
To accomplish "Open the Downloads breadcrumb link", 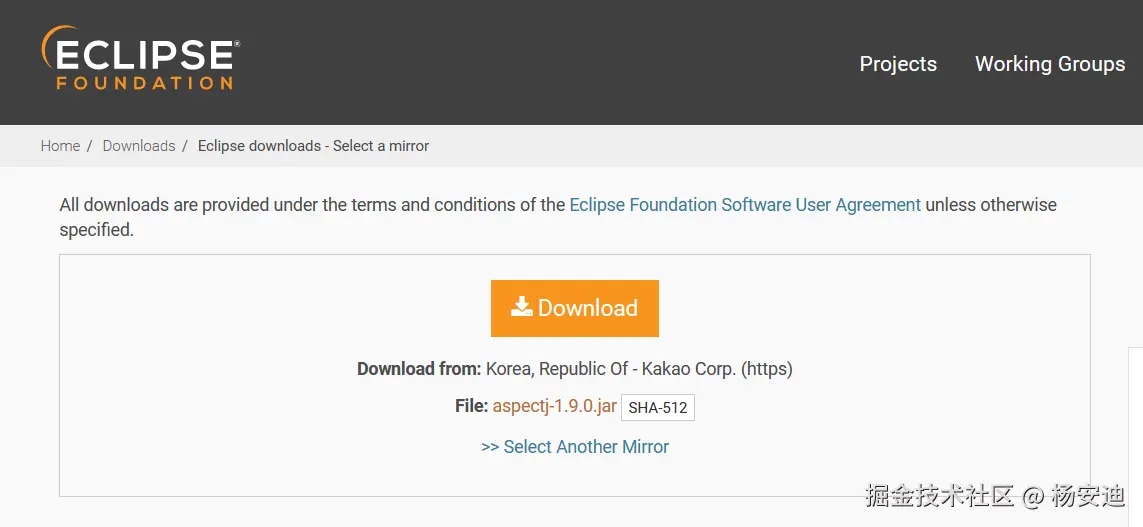I will (139, 146).
